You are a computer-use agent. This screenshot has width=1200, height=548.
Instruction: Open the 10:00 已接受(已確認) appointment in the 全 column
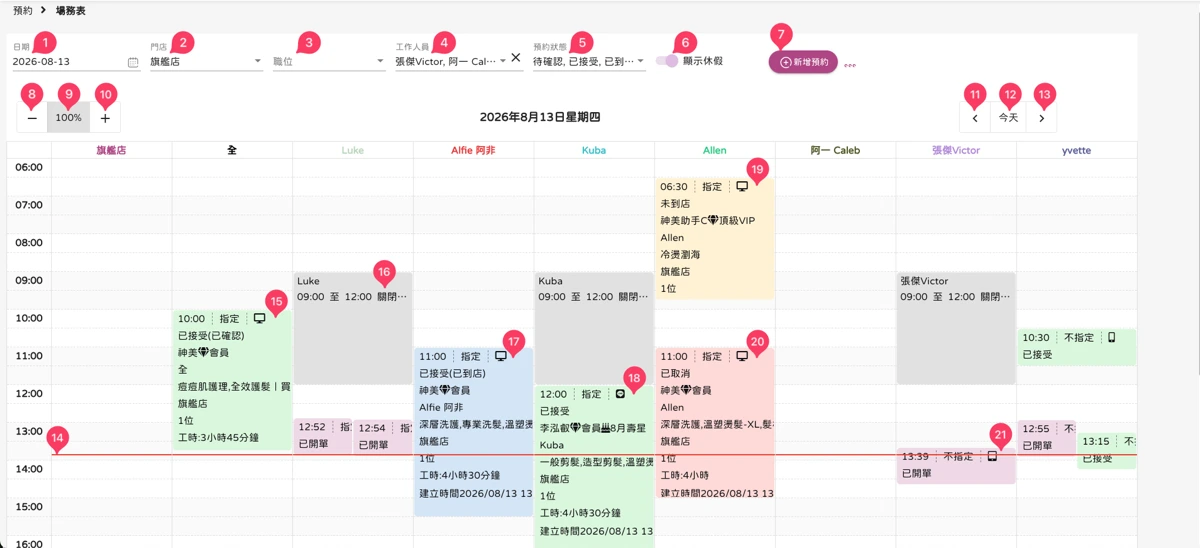click(232, 380)
